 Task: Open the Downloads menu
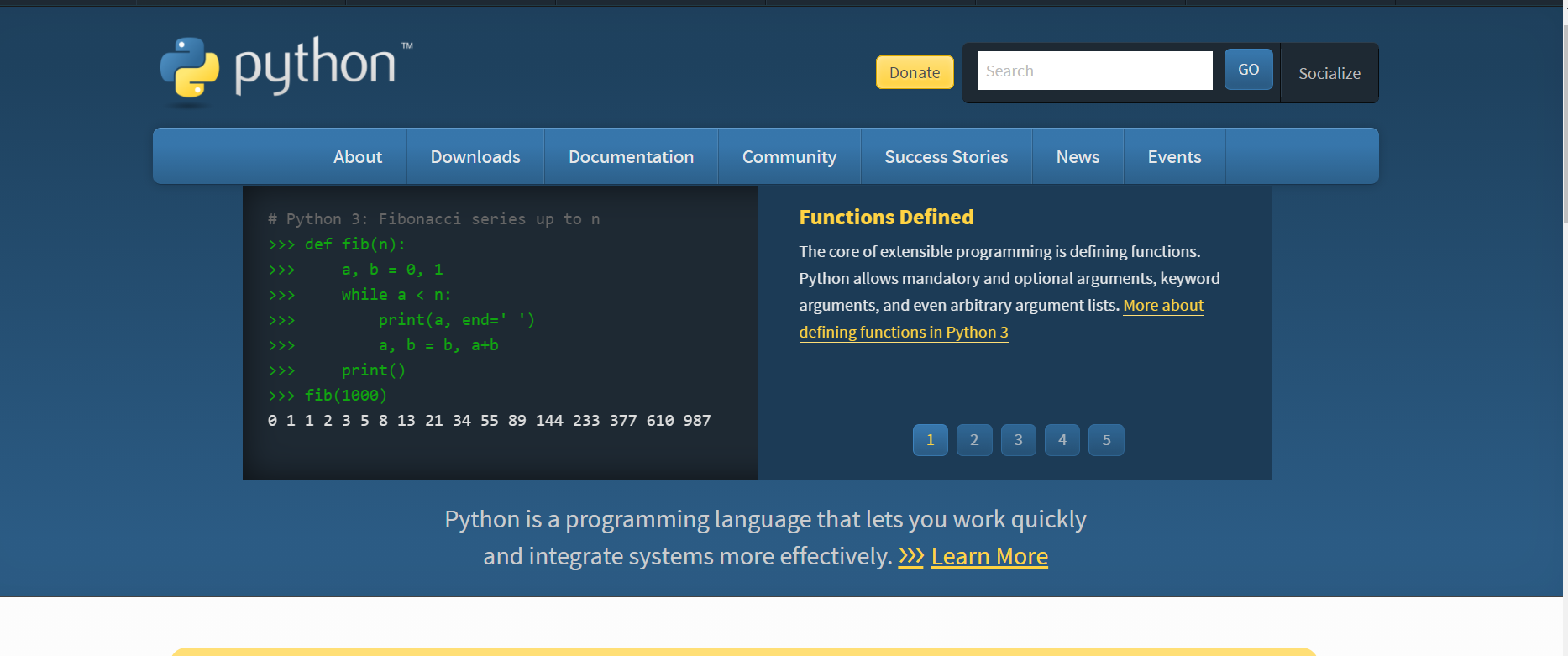[x=475, y=157]
